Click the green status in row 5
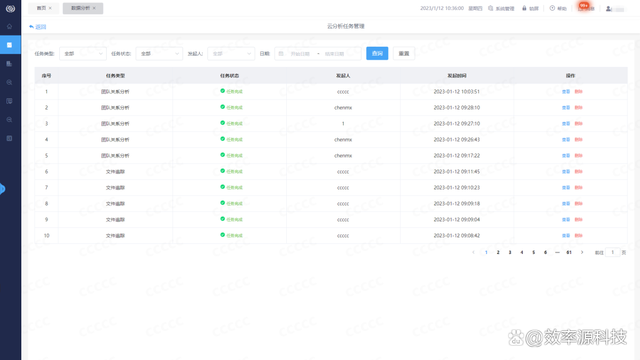 click(231, 156)
